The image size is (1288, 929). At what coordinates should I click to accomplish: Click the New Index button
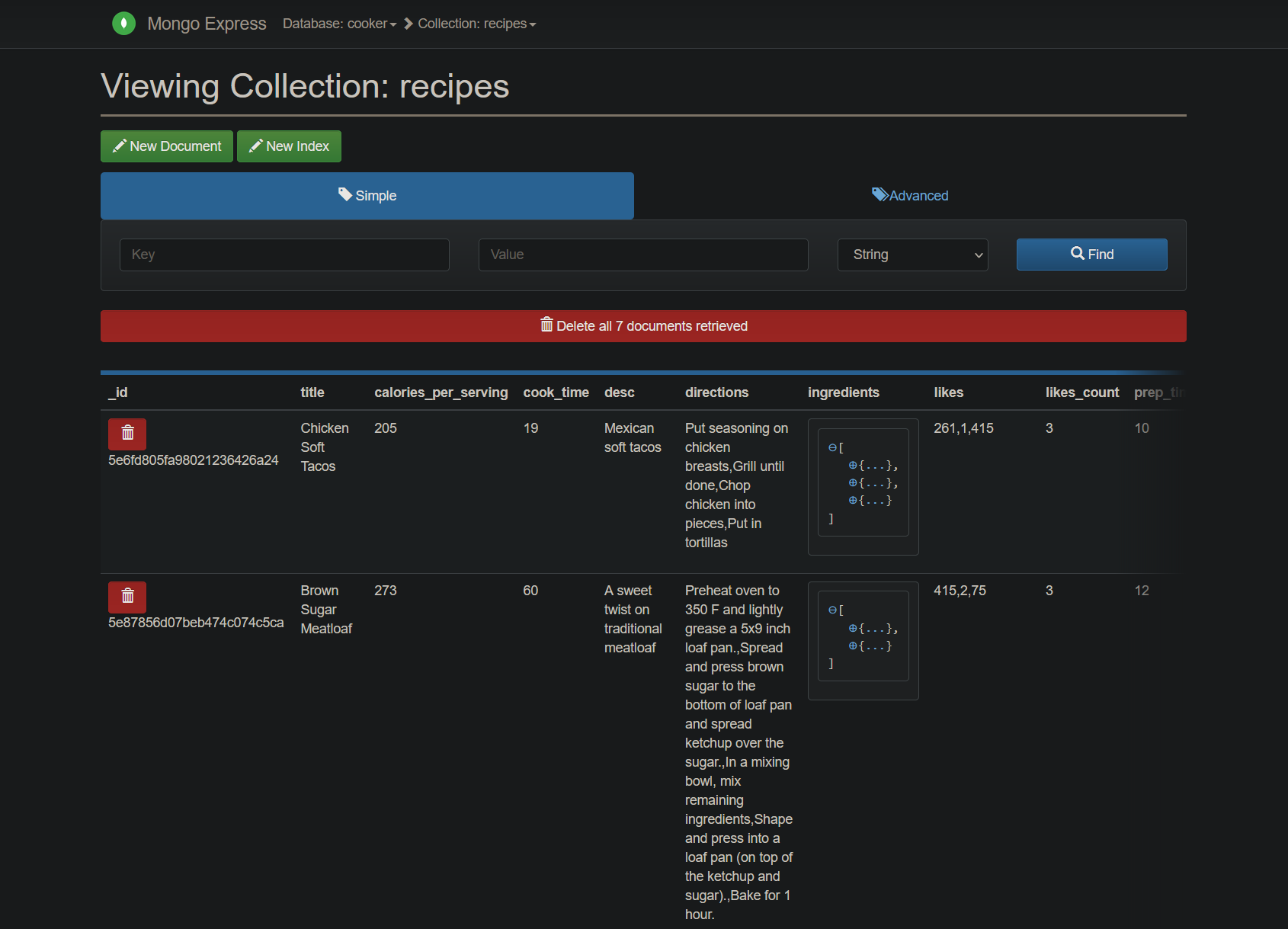click(x=289, y=146)
